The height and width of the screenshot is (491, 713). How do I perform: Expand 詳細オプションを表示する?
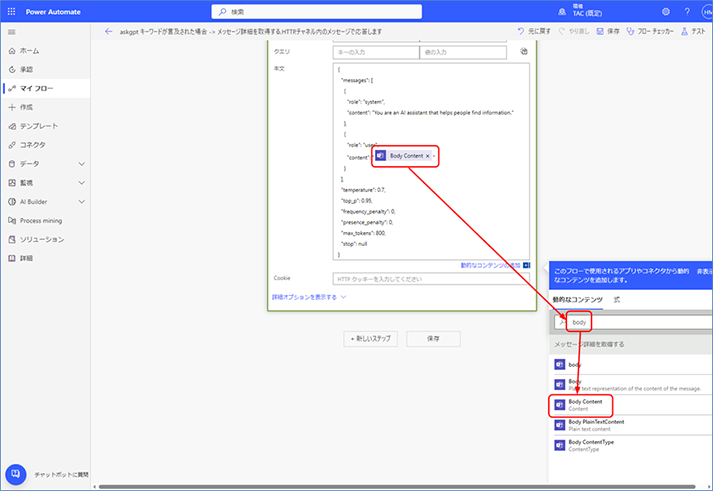[309, 297]
